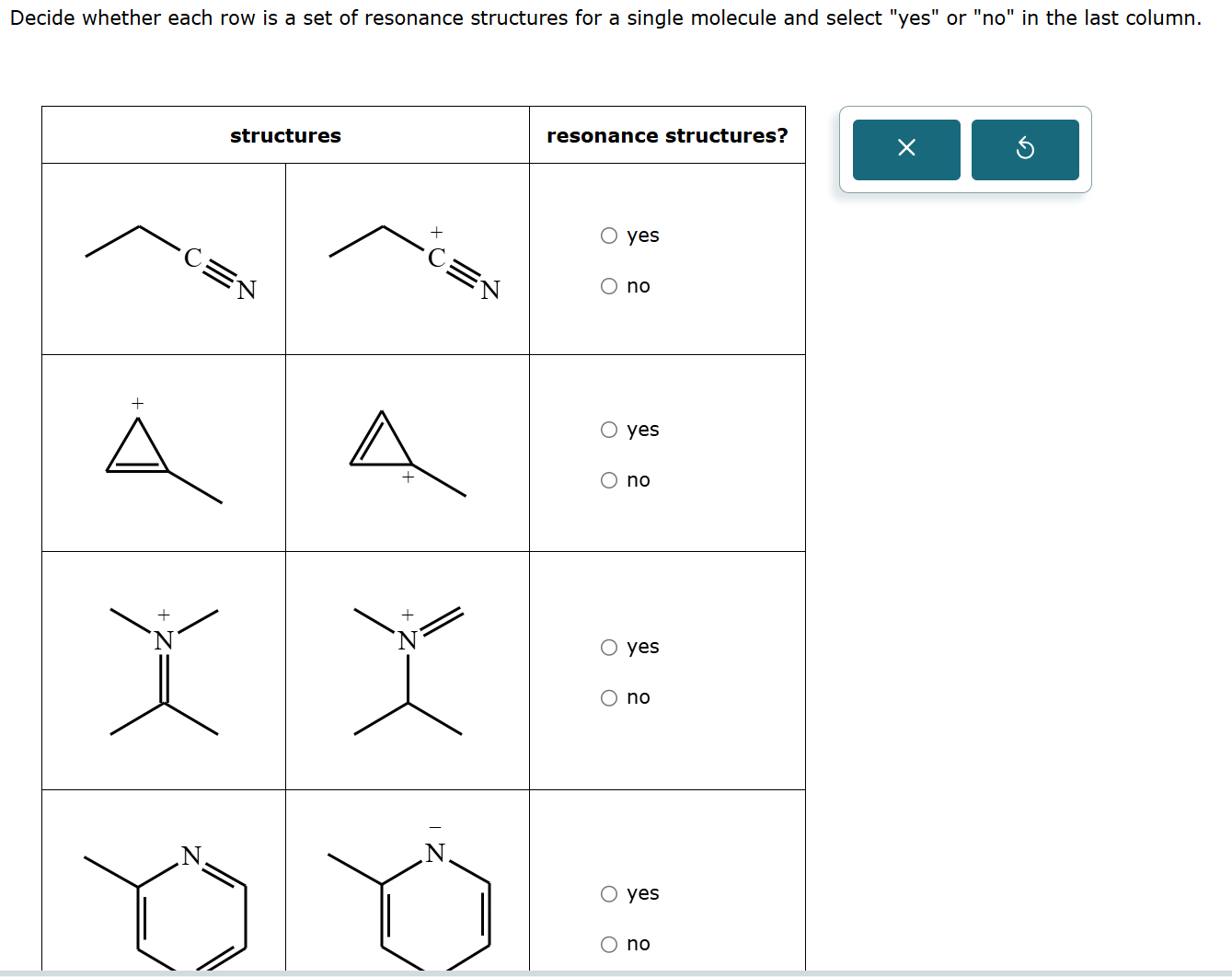Click the "resonance structures?" column header
This screenshot has width=1232, height=977.
pos(667,135)
